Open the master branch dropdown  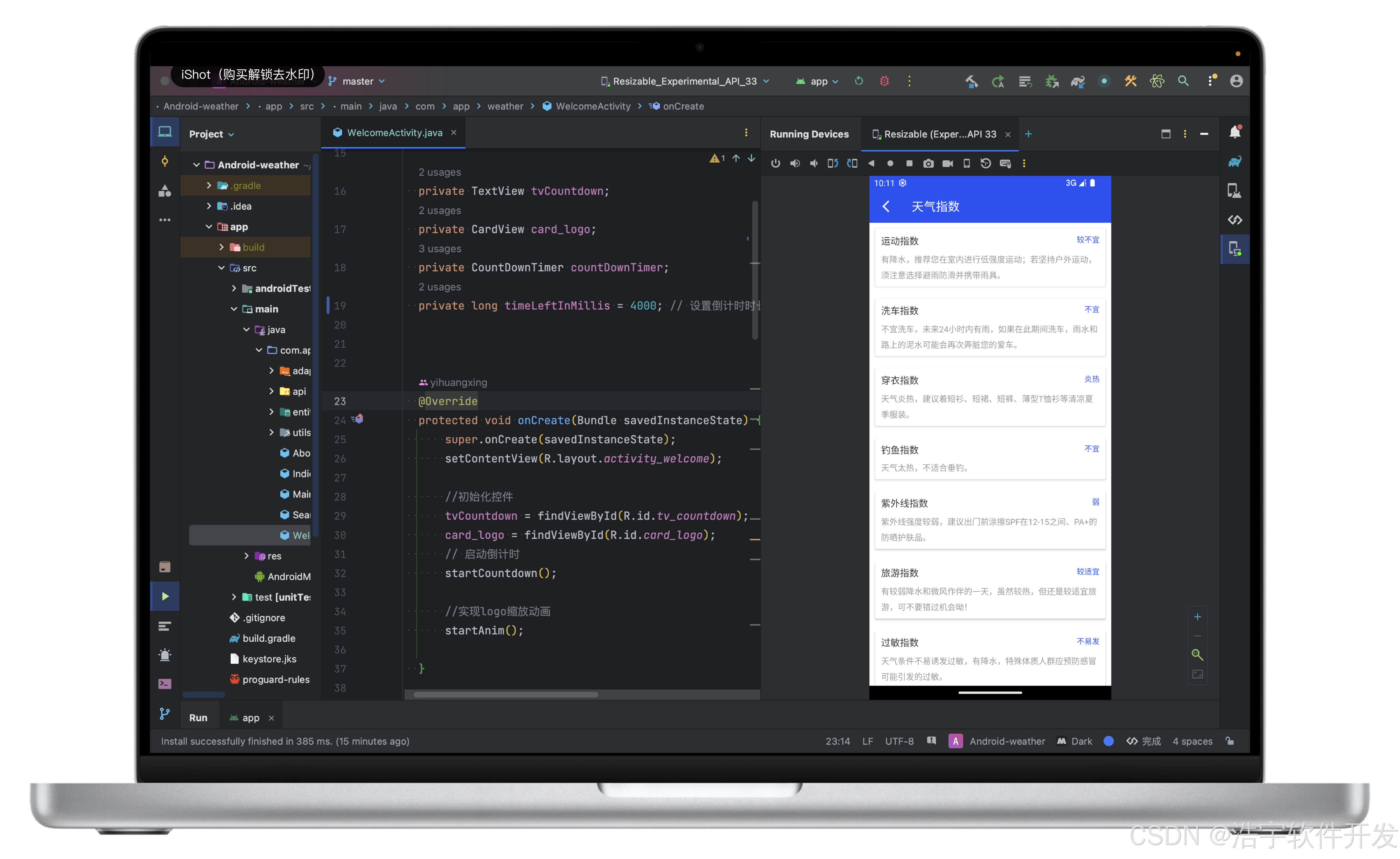(x=357, y=81)
